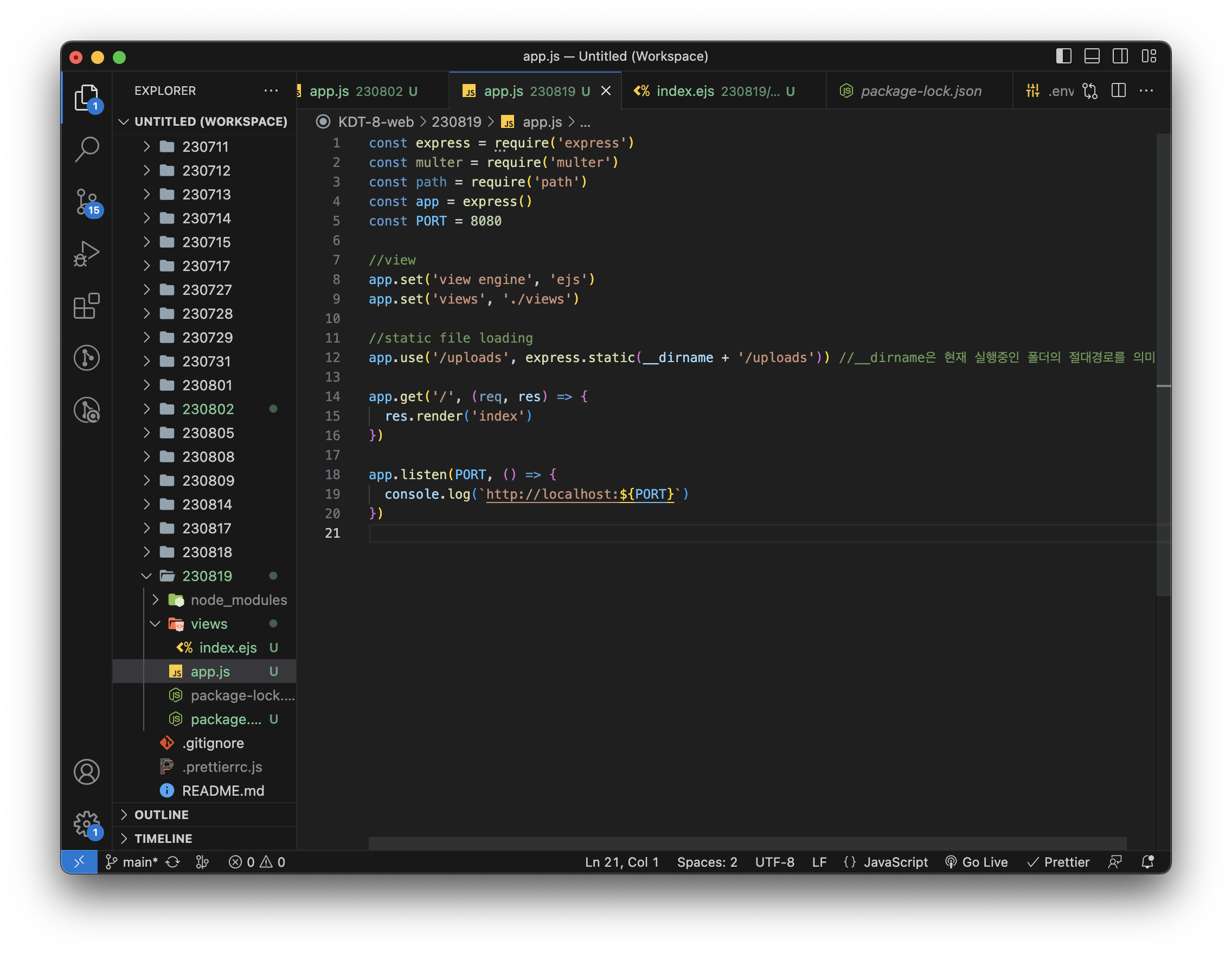The height and width of the screenshot is (954, 1232).
Task: Click the git graph status bar icon
Action: [202, 862]
